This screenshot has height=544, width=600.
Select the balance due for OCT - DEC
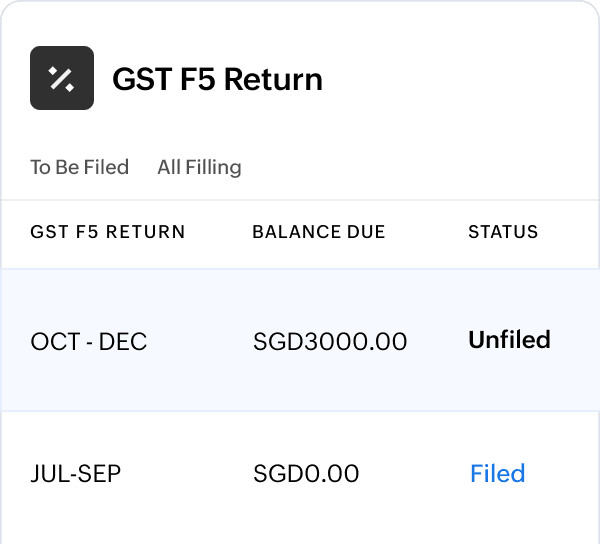[x=330, y=342]
